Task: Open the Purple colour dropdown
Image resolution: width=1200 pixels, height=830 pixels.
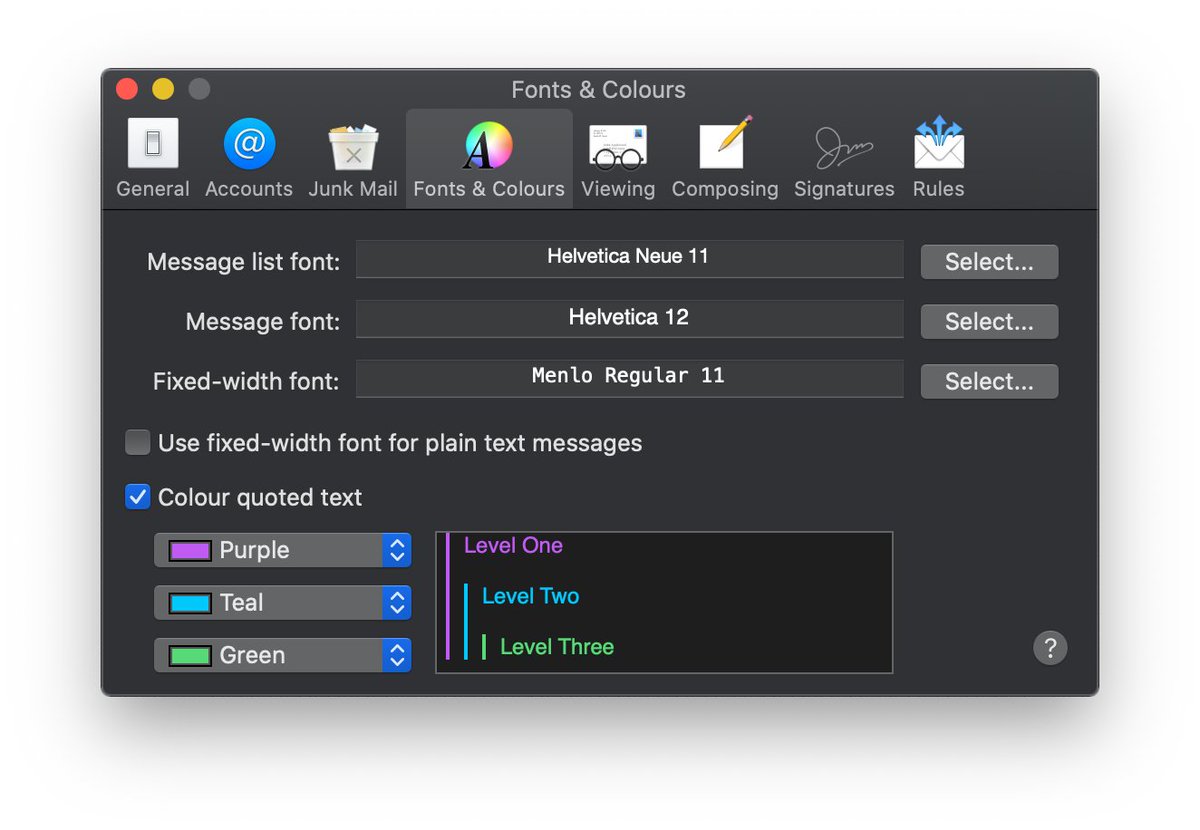Action: click(283, 550)
